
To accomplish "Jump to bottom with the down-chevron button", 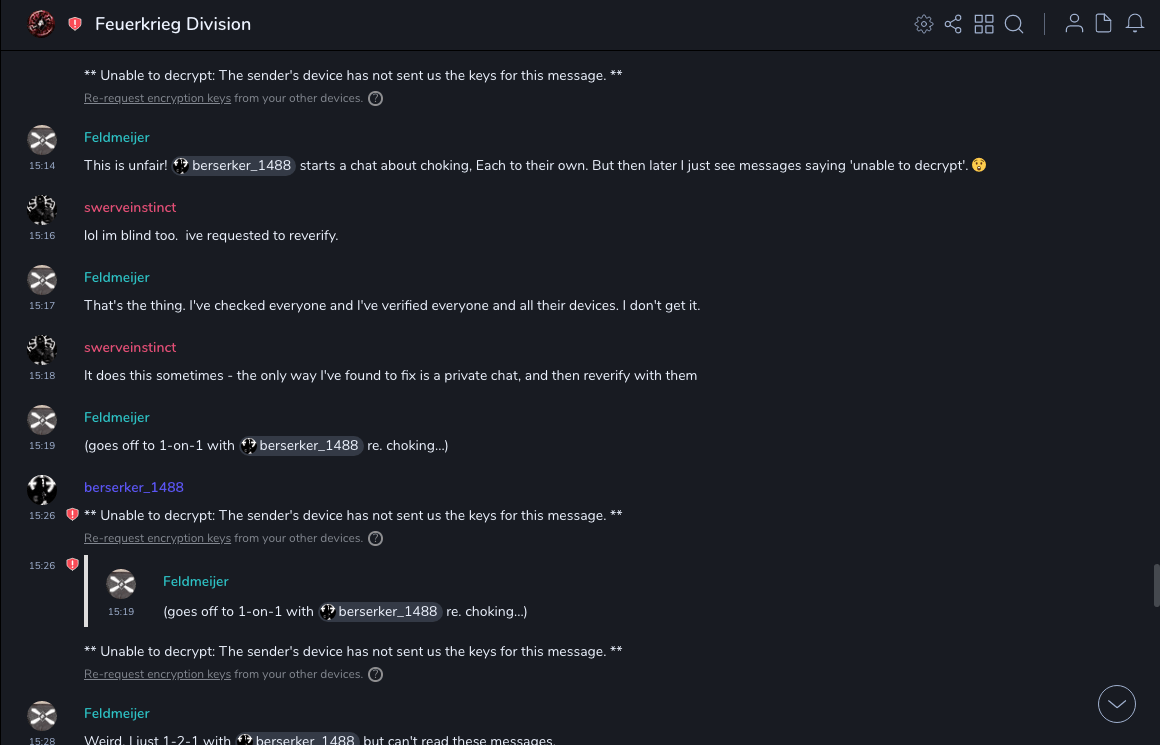I will [1117, 704].
